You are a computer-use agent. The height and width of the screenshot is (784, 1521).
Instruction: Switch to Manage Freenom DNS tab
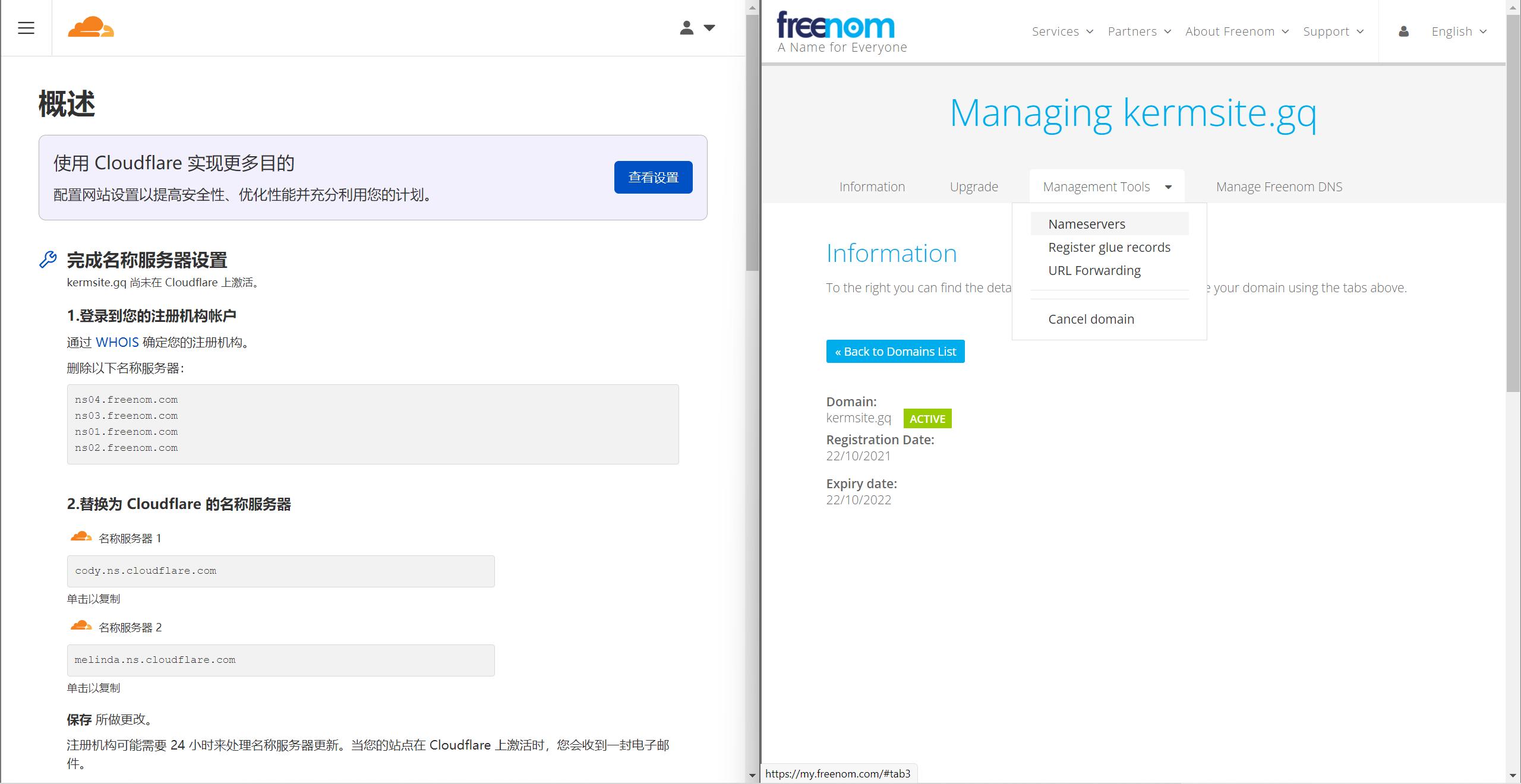pos(1279,186)
